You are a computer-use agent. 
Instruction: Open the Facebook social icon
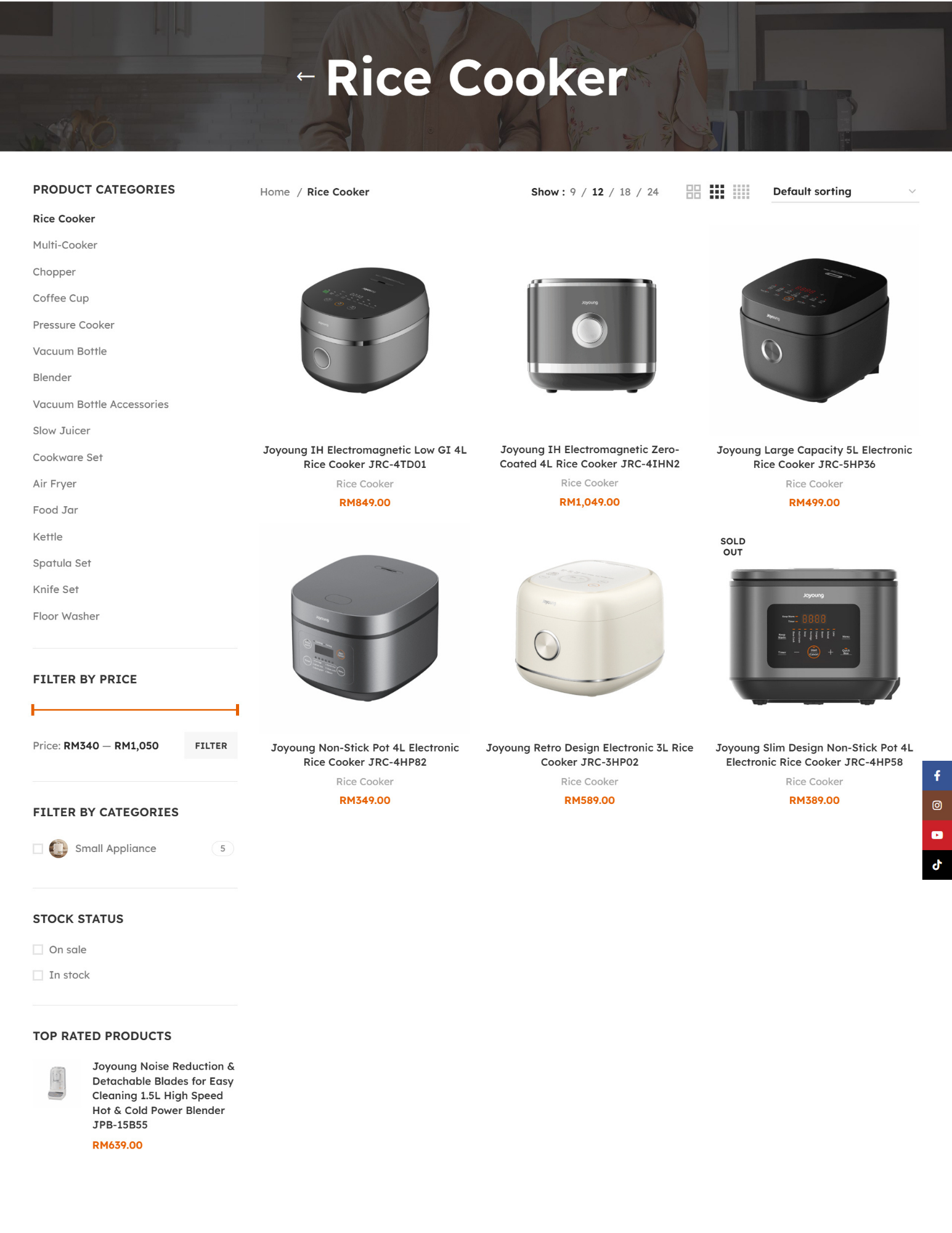tap(937, 776)
